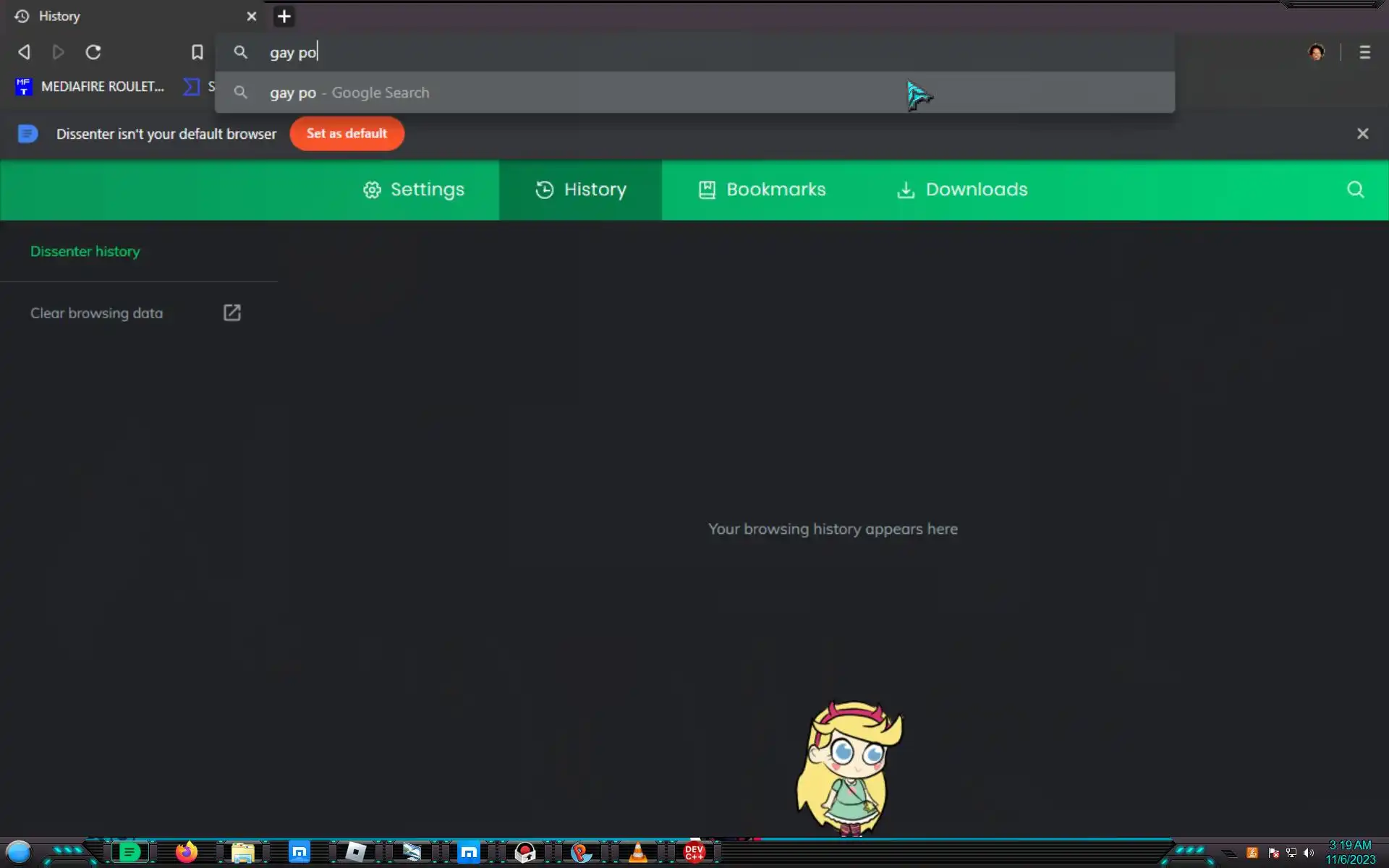Image resolution: width=1389 pixels, height=868 pixels.
Task: Launch Firefox from the taskbar
Action: click(187, 852)
